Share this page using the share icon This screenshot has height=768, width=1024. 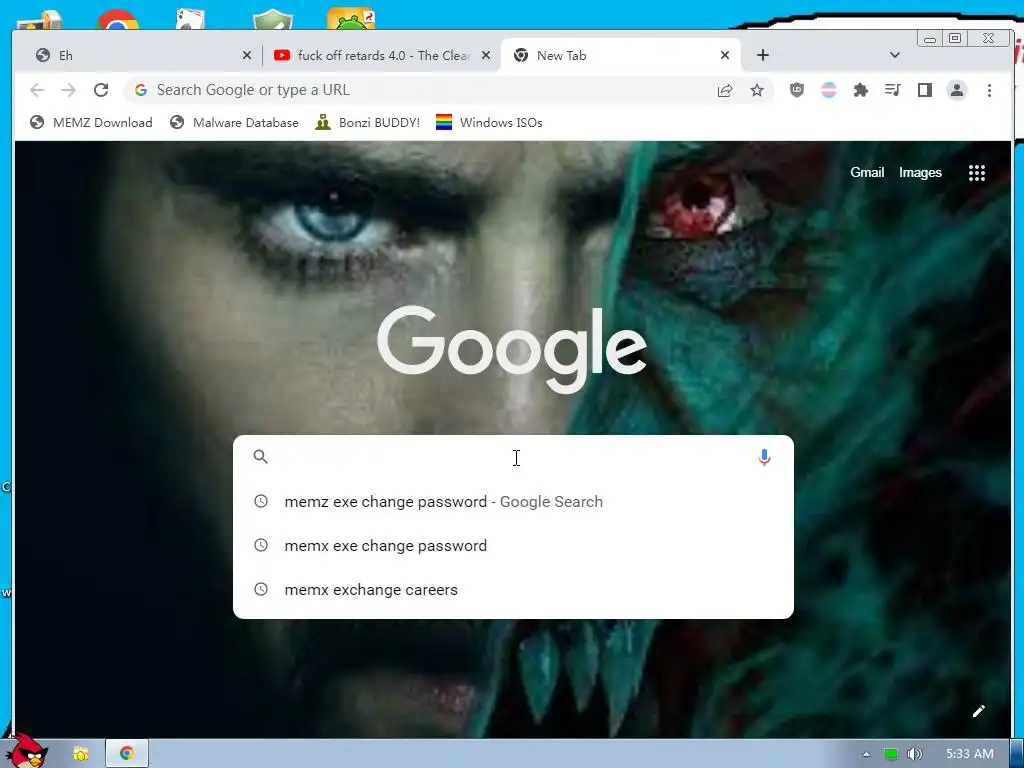click(725, 90)
